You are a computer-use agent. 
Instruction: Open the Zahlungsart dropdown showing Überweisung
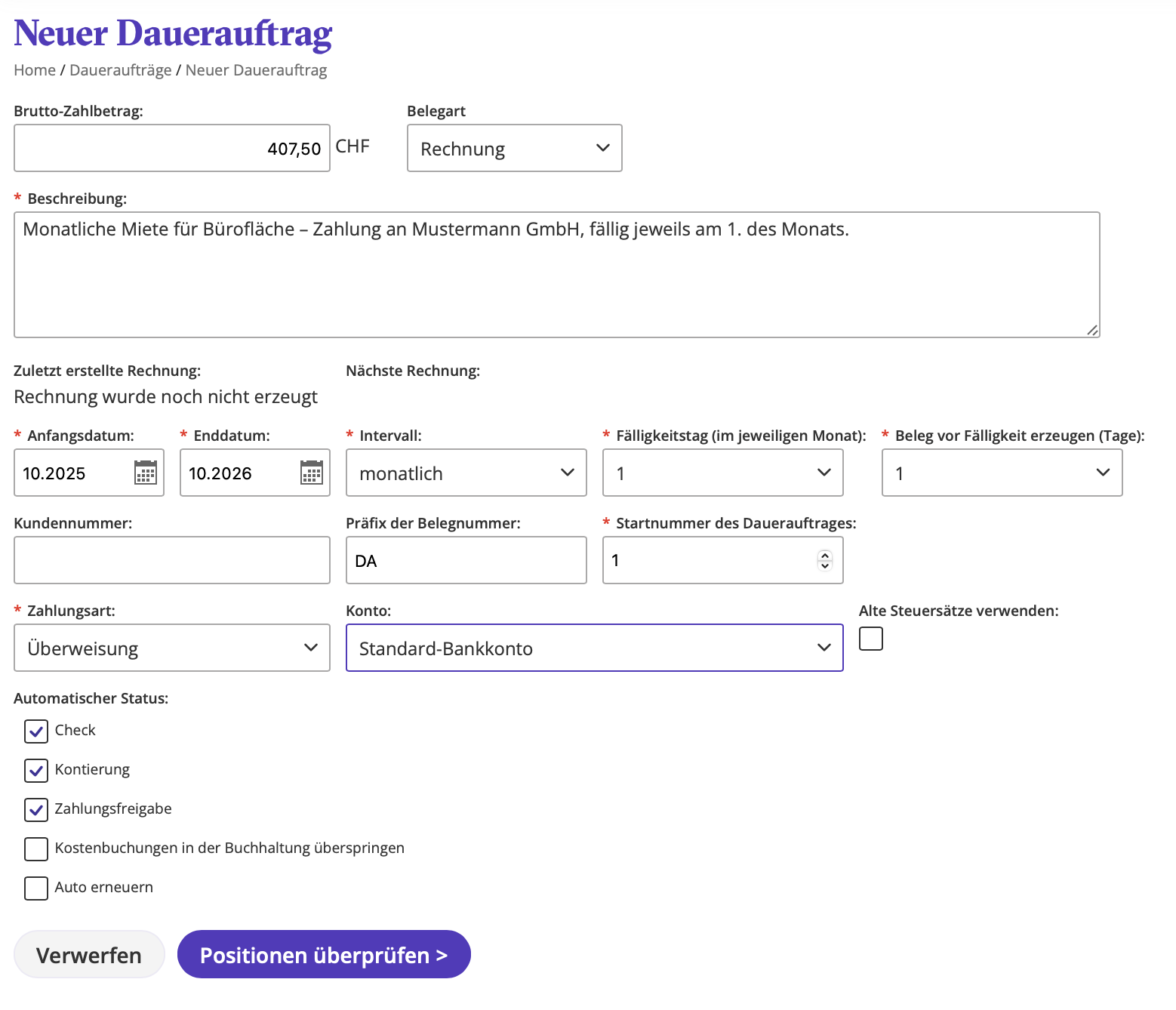coord(172,648)
